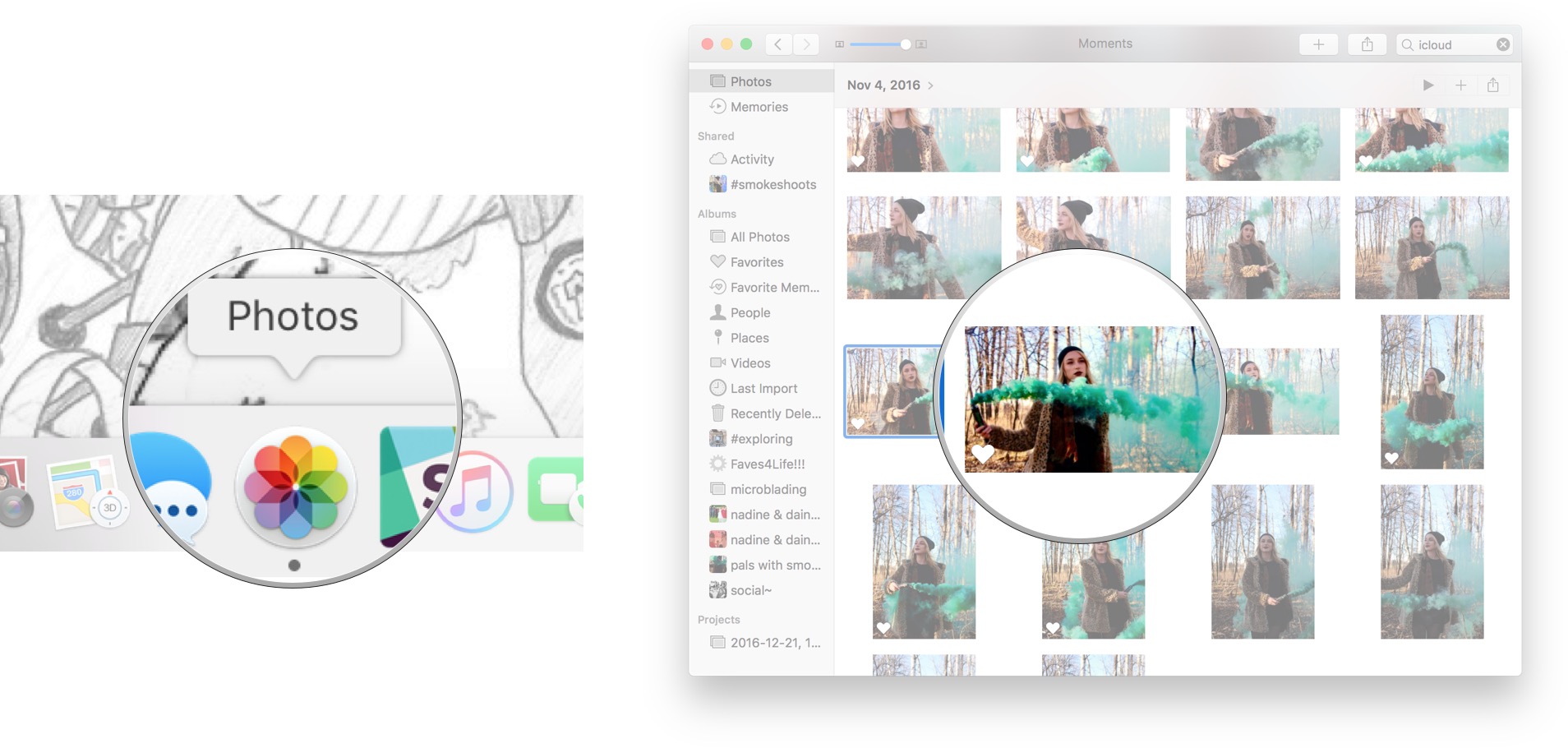Go forward with the right arrow button
Image resolution: width=1568 pixels, height=748 pixels.
[x=806, y=44]
